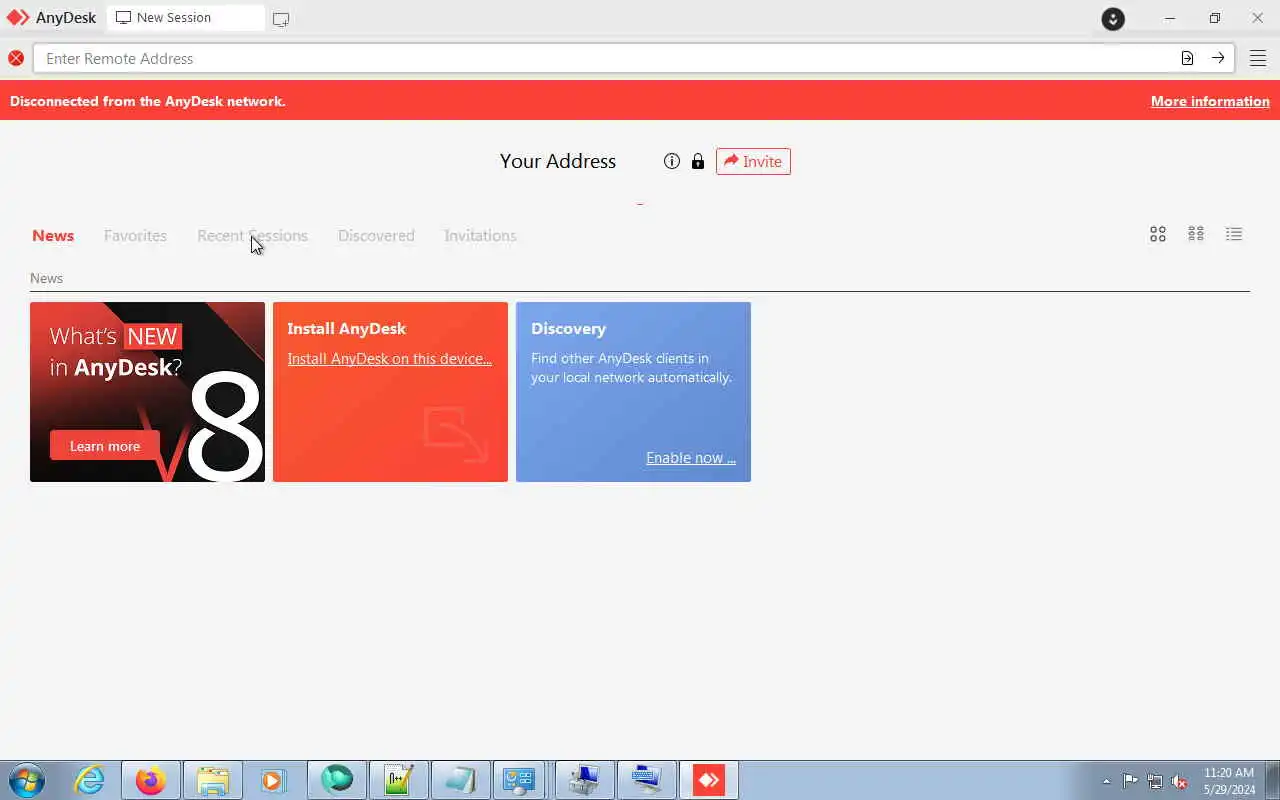
Task: Click the red disconnected status icon
Action: 16,58
